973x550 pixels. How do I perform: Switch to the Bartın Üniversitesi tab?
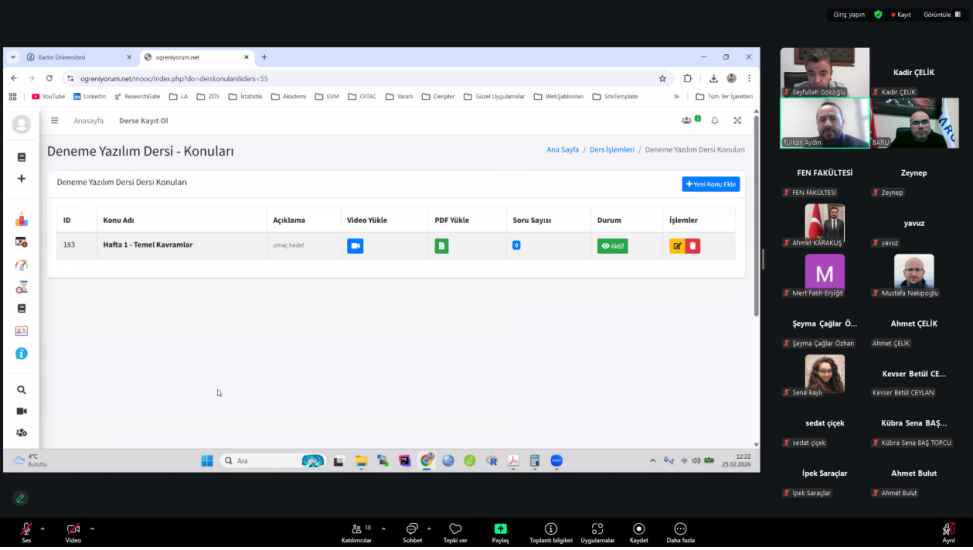tap(78, 57)
